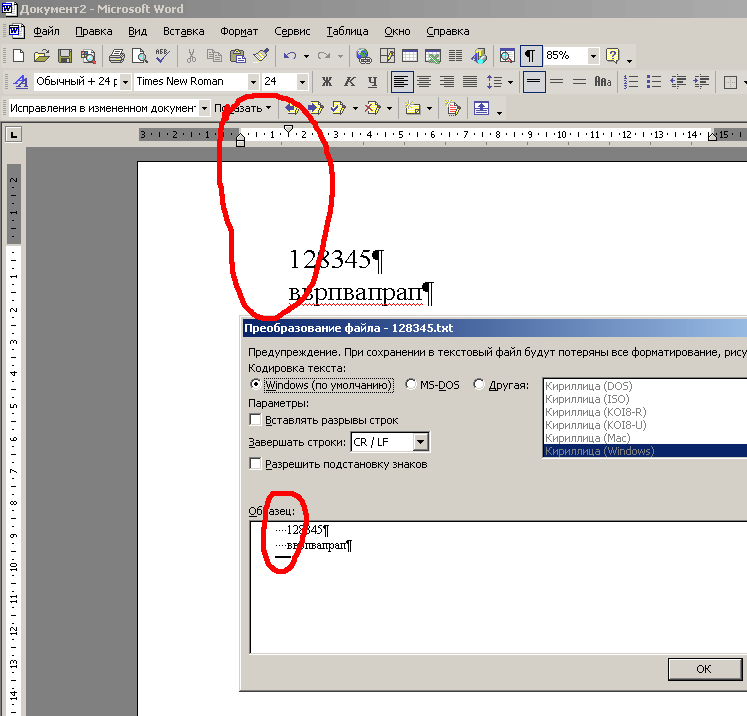Open the style Обычный dropdown
This screenshot has height=716, width=747.
pyautogui.click(x=125, y=82)
